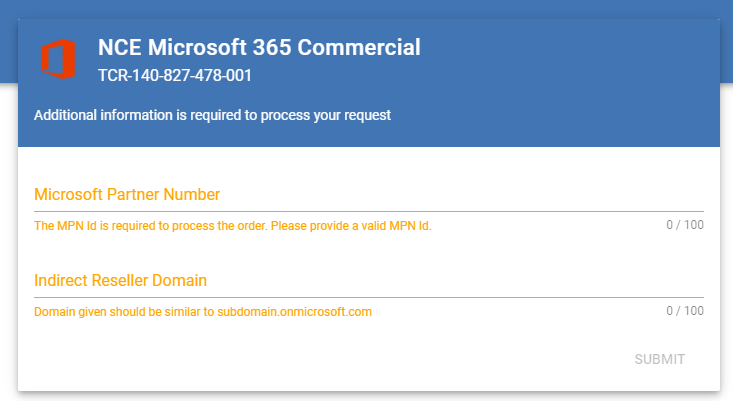Click the gray area below the dialog card
The width and height of the screenshot is (733, 401).
click(366, 396)
